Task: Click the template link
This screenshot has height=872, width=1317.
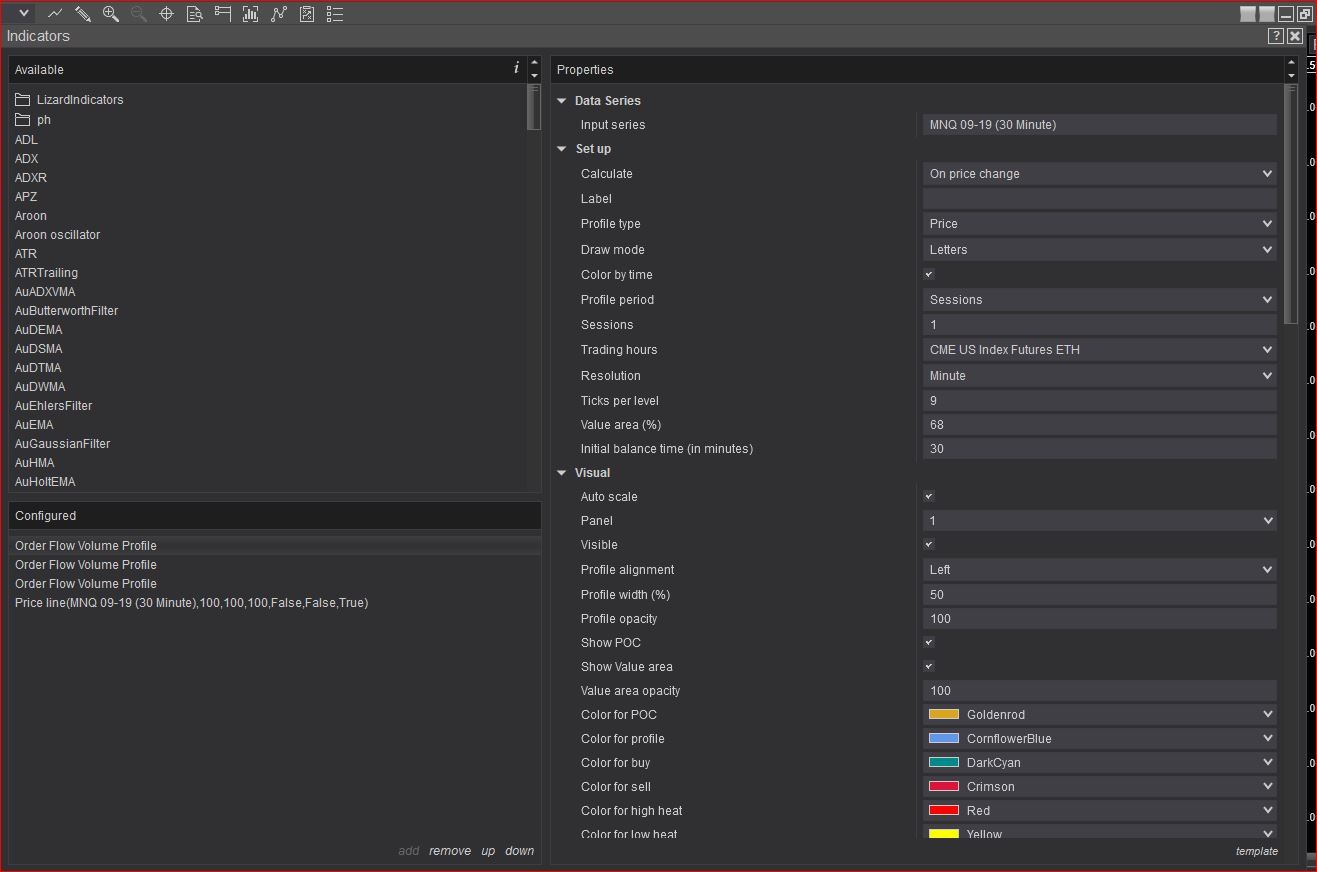Action: pos(1256,851)
